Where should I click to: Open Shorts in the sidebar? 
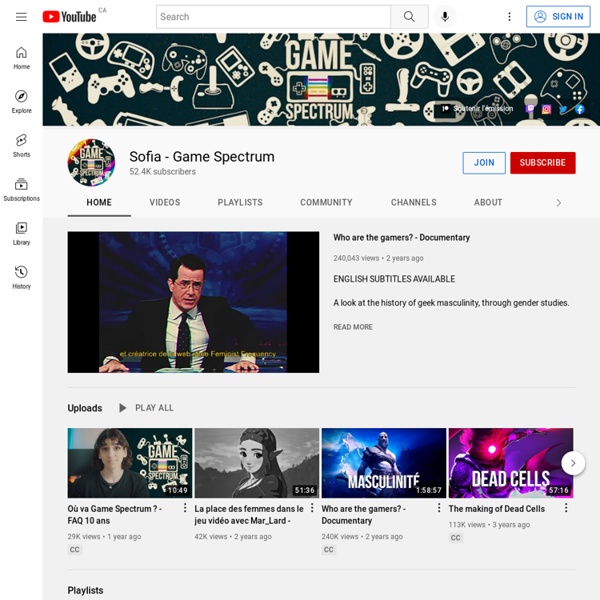(21, 146)
